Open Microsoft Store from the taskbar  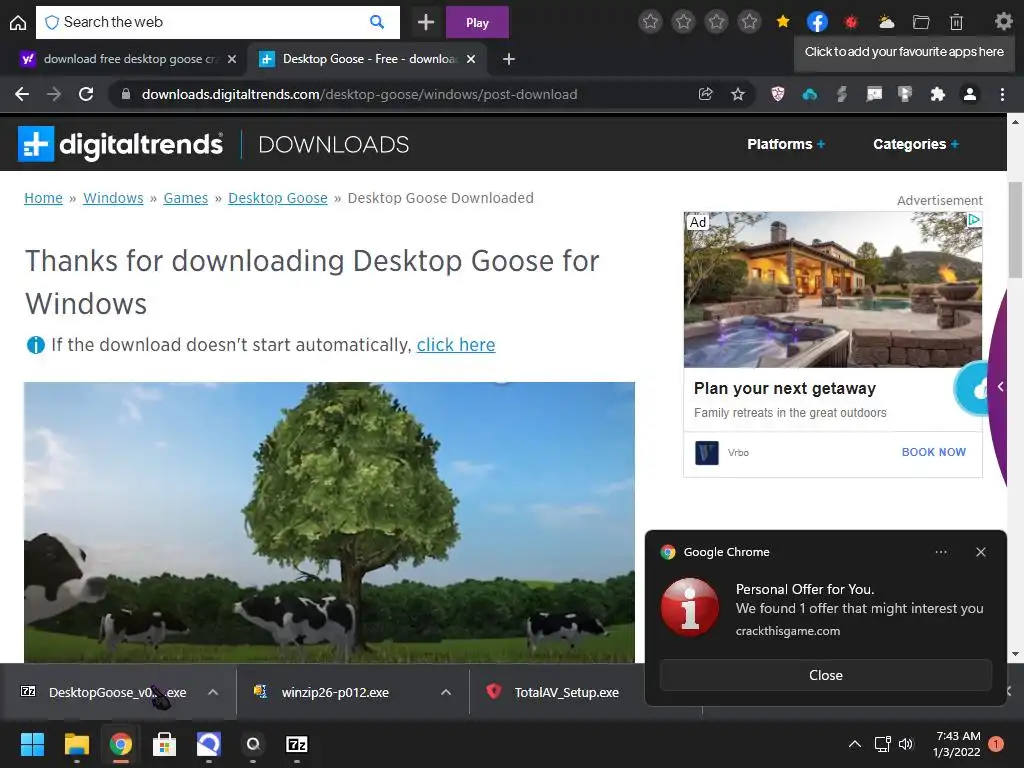coord(165,744)
